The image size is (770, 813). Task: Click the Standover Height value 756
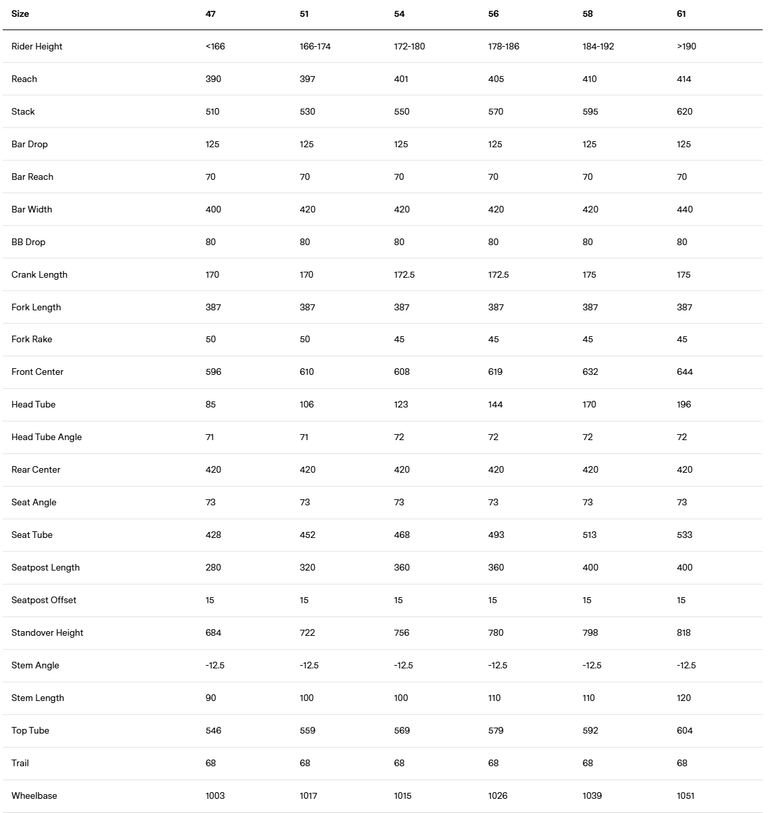(402, 633)
